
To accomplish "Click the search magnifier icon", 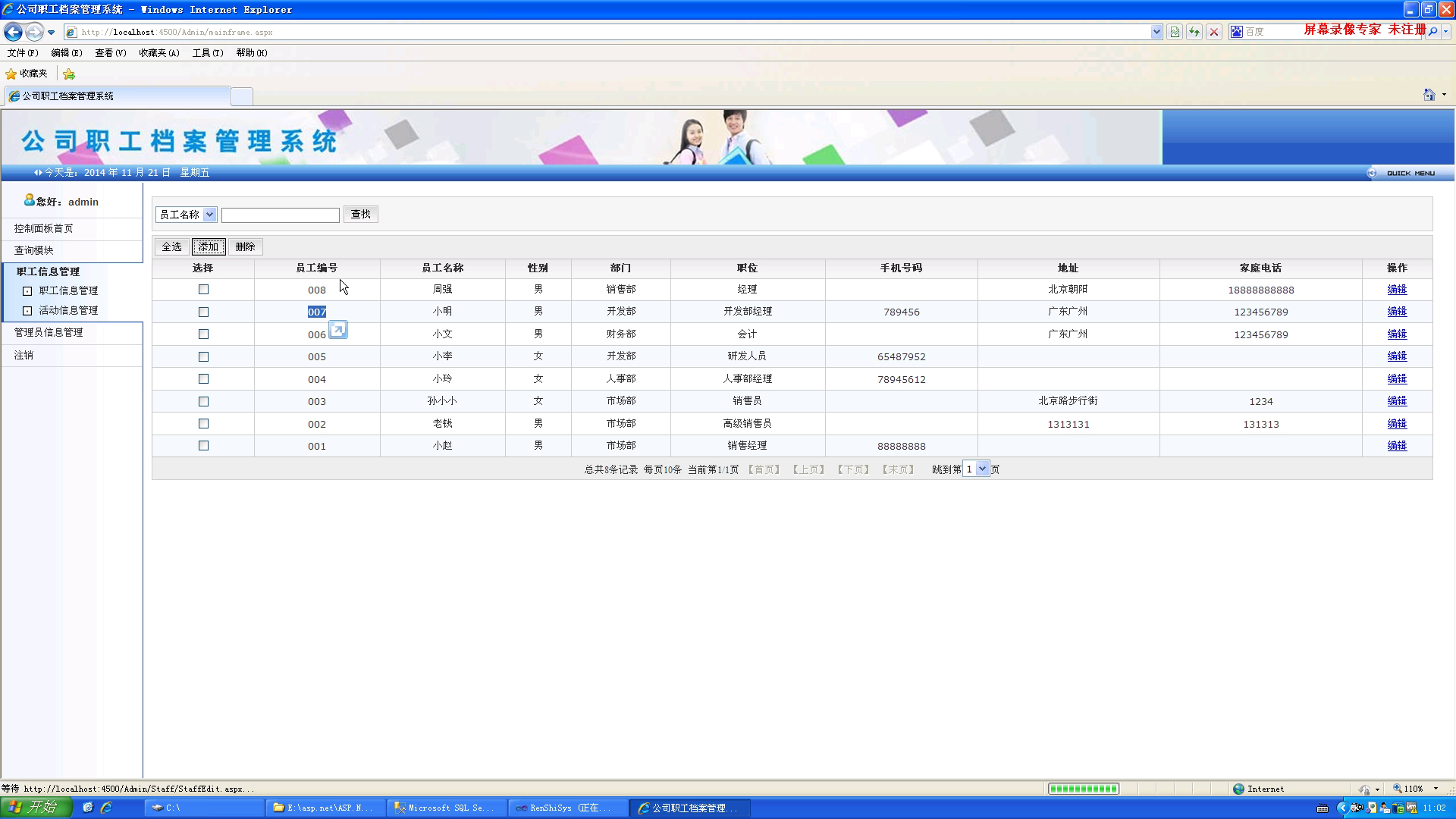I will point(1432,32).
